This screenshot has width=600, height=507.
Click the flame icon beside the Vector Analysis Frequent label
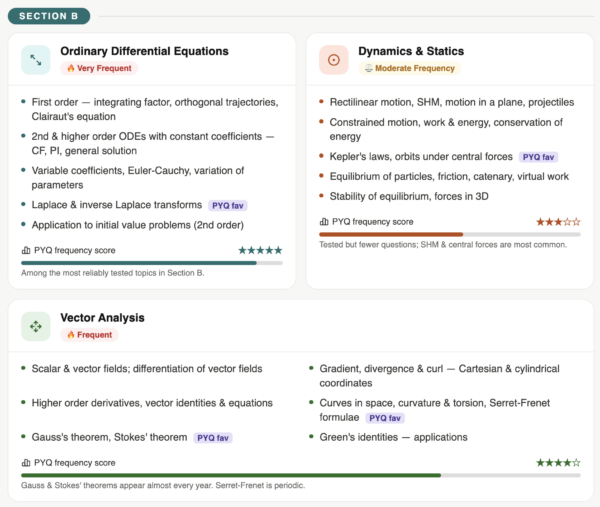click(71, 335)
